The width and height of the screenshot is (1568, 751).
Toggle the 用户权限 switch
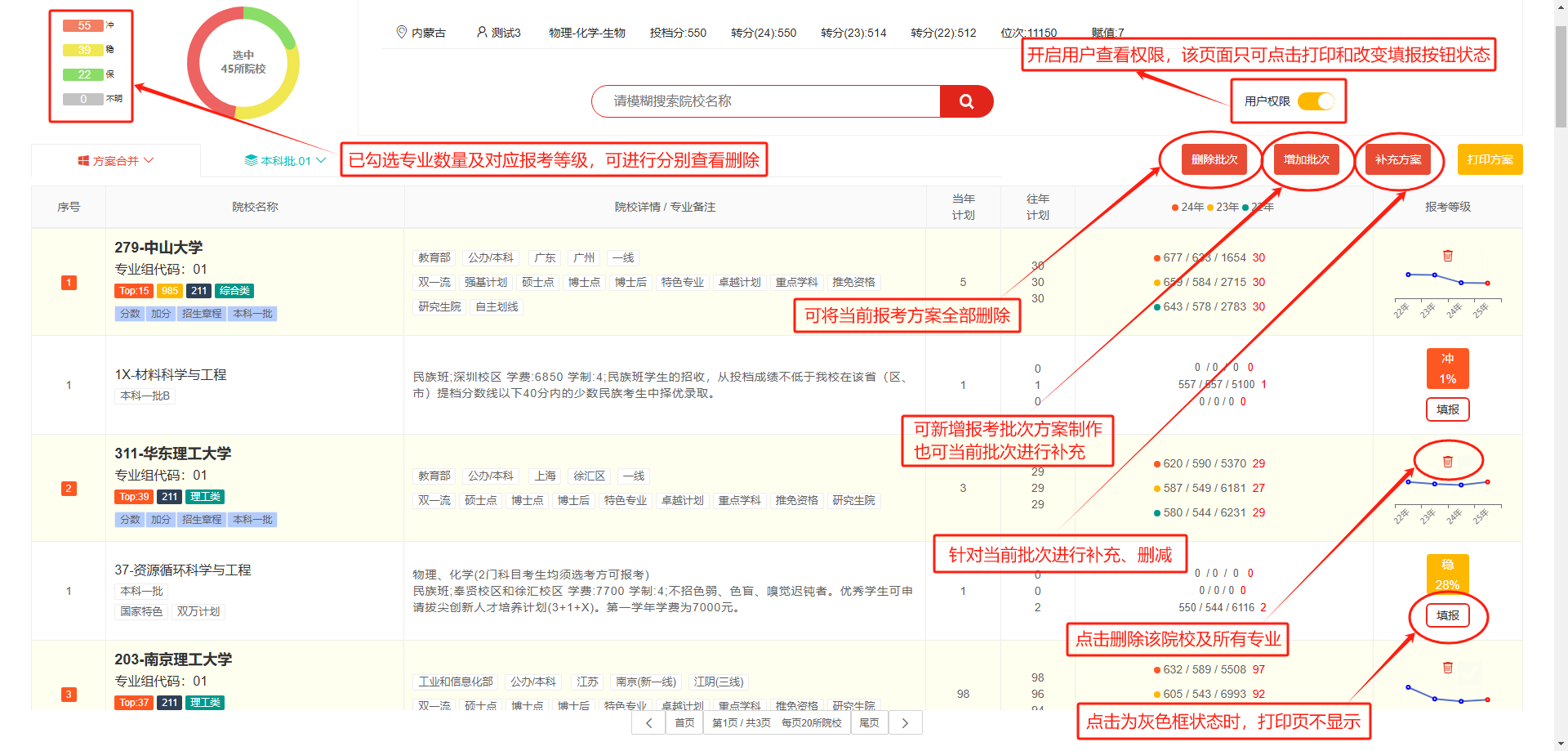(1315, 101)
